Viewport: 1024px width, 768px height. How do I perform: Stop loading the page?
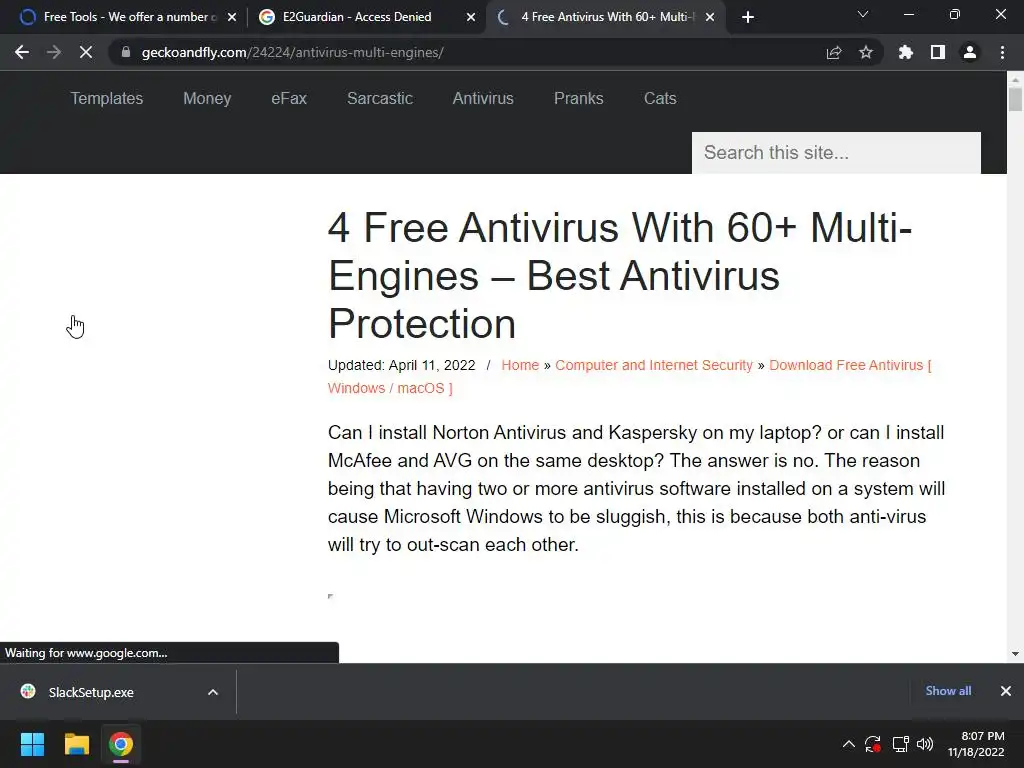click(86, 52)
